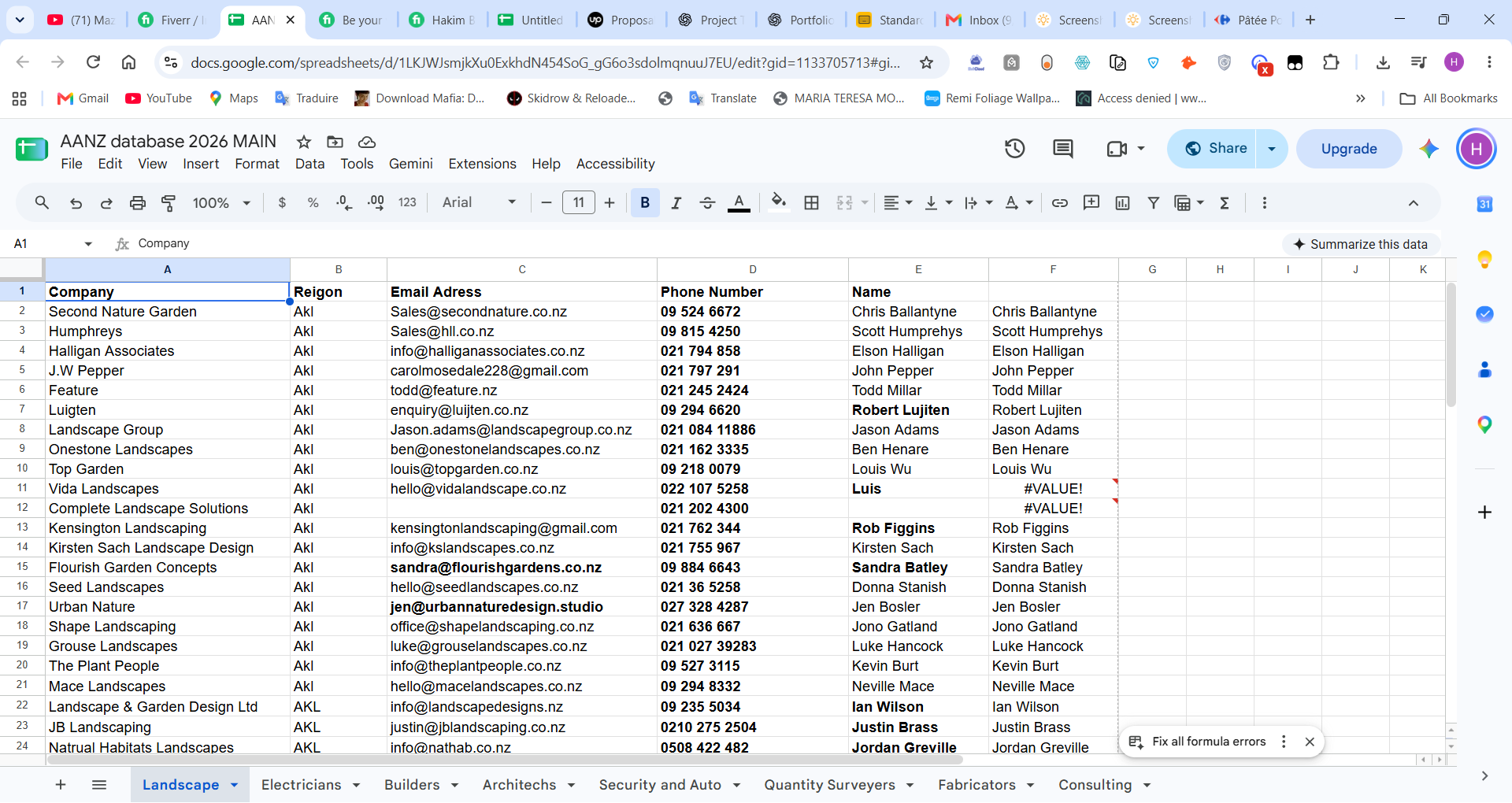The width and height of the screenshot is (1512, 803).
Task: Click cell with Sales@secondnature.co.nz
Action: tap(522, 312)
